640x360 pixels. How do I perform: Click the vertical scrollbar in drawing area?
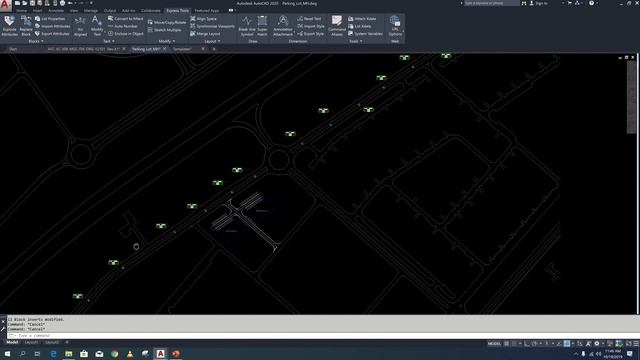[631, 97]
